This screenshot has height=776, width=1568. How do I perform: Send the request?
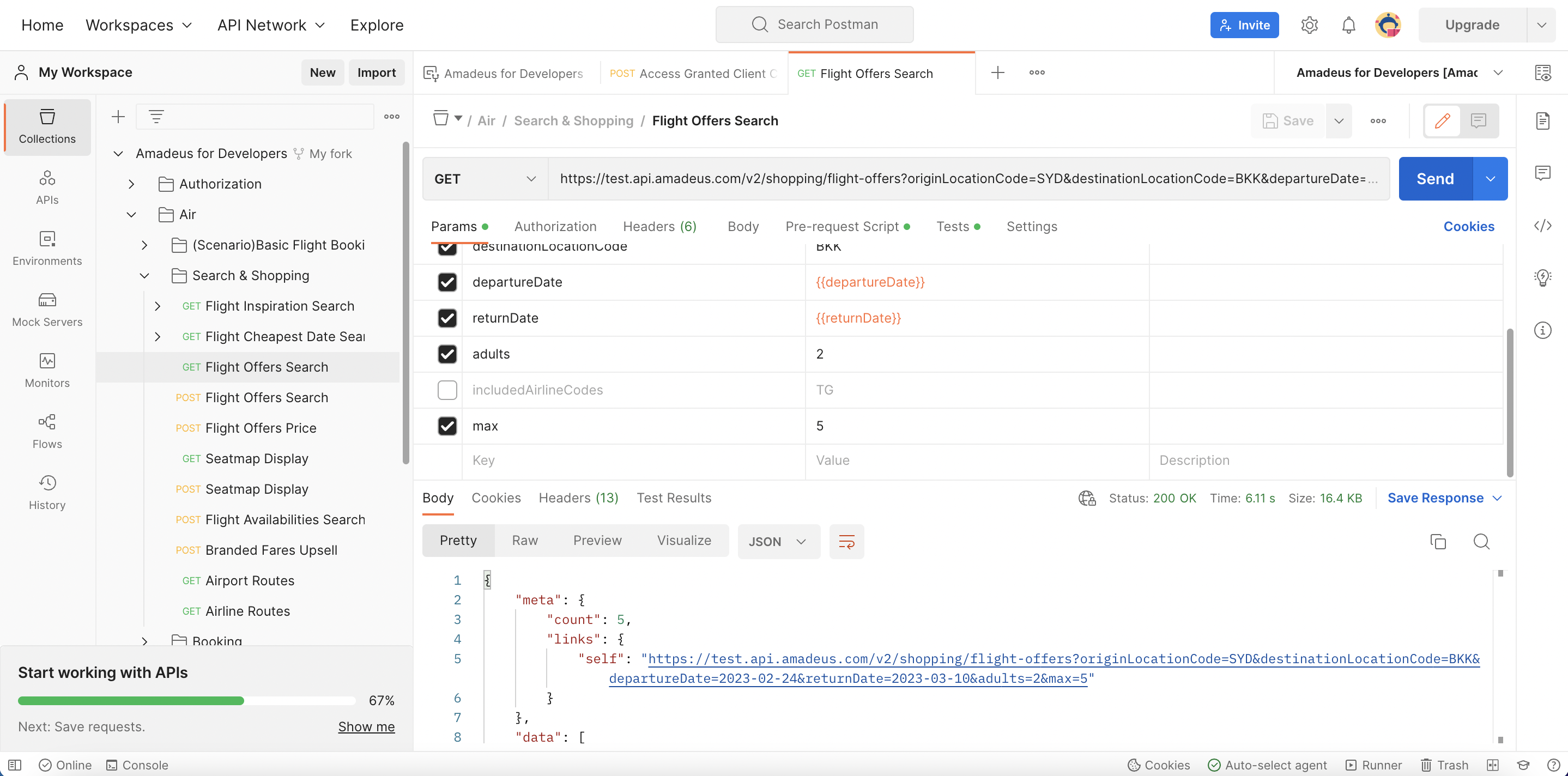[x=1434, y=178]
